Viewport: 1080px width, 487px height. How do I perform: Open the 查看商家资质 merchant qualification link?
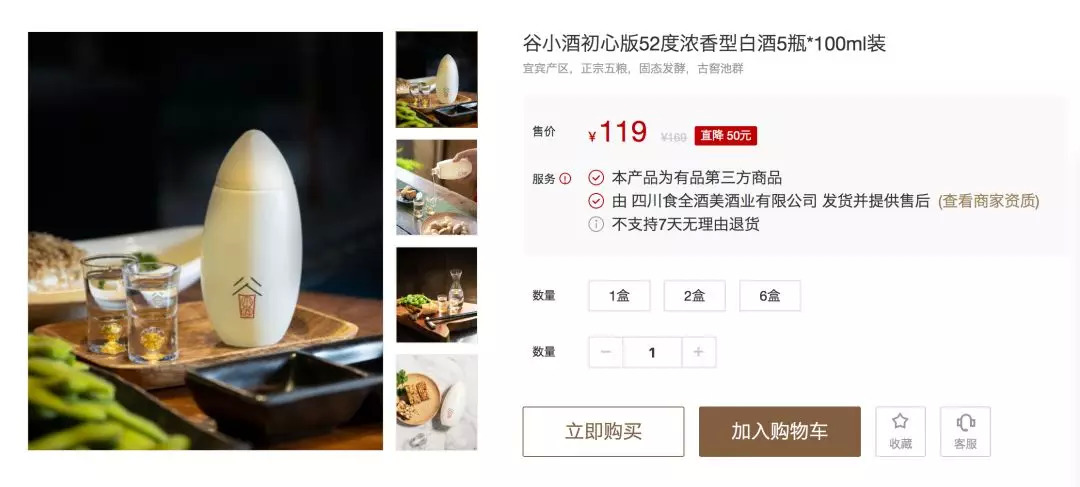coord(989,201)
